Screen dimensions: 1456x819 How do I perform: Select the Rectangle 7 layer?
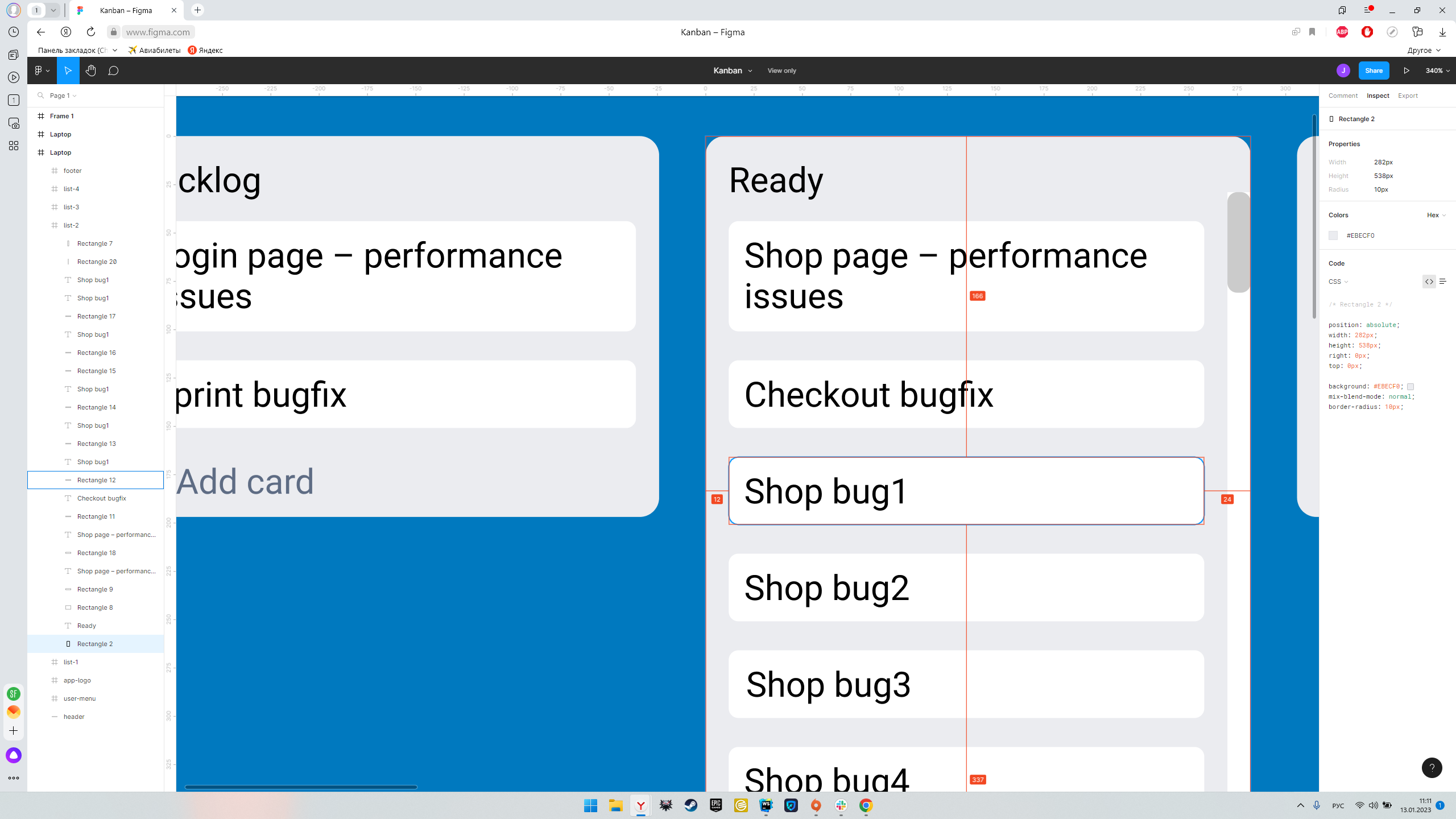tap(96, 243)
